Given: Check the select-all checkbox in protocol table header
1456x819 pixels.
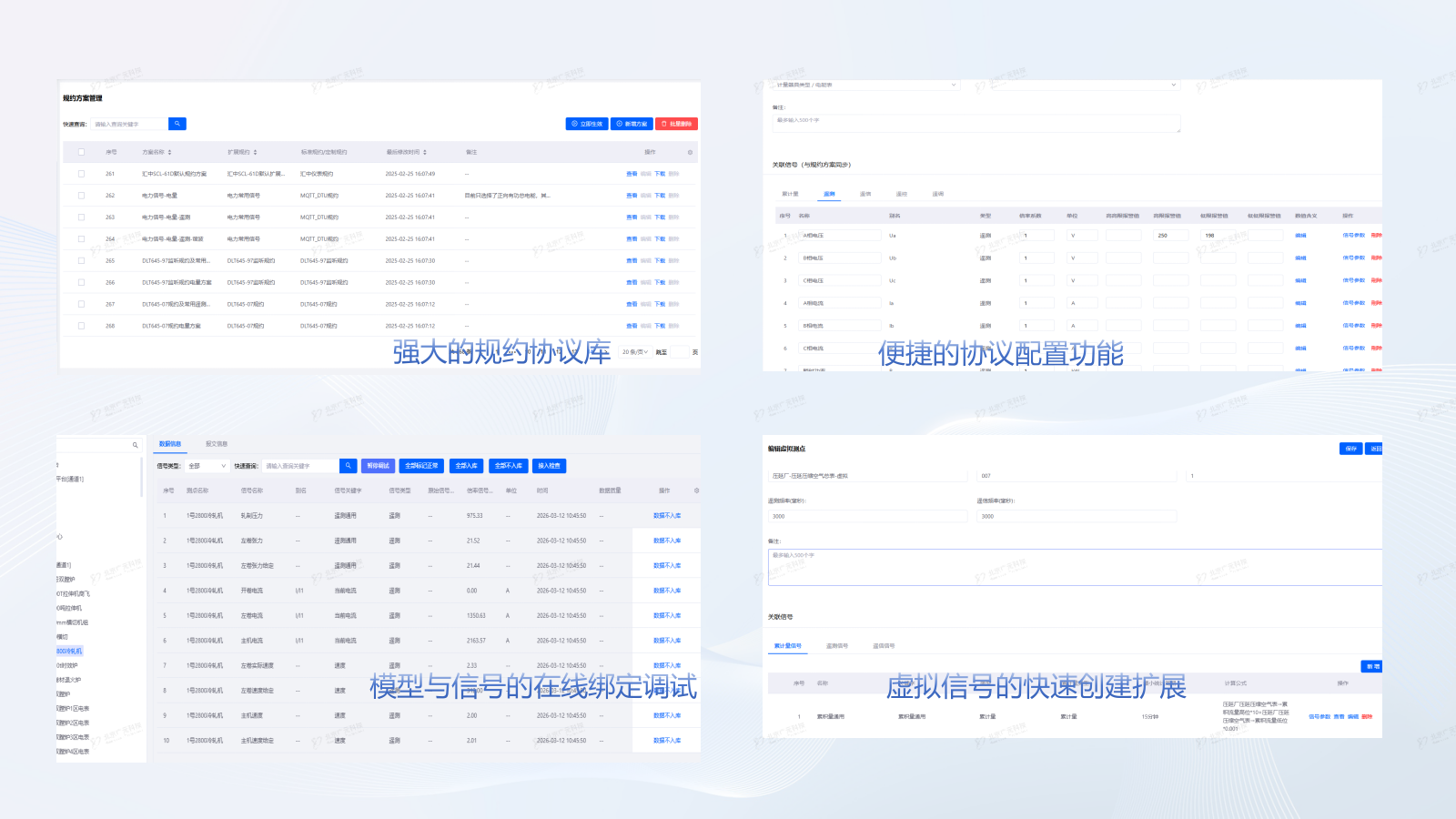Looking at the screenshot, I should tap(81, 152).
